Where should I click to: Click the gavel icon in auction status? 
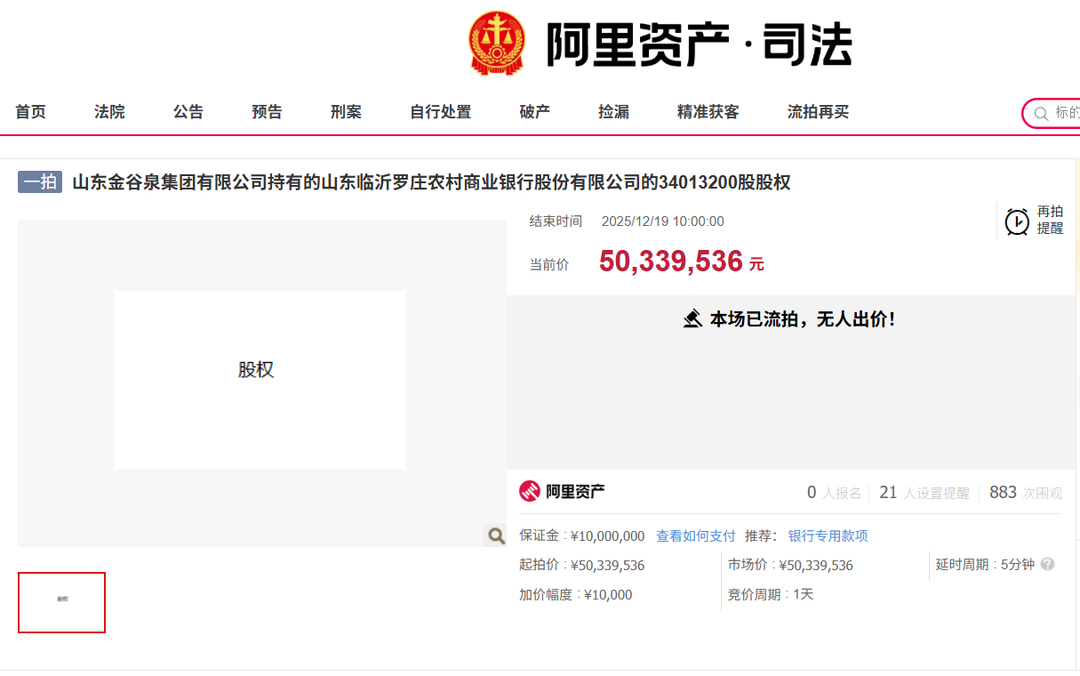[692, 319]
